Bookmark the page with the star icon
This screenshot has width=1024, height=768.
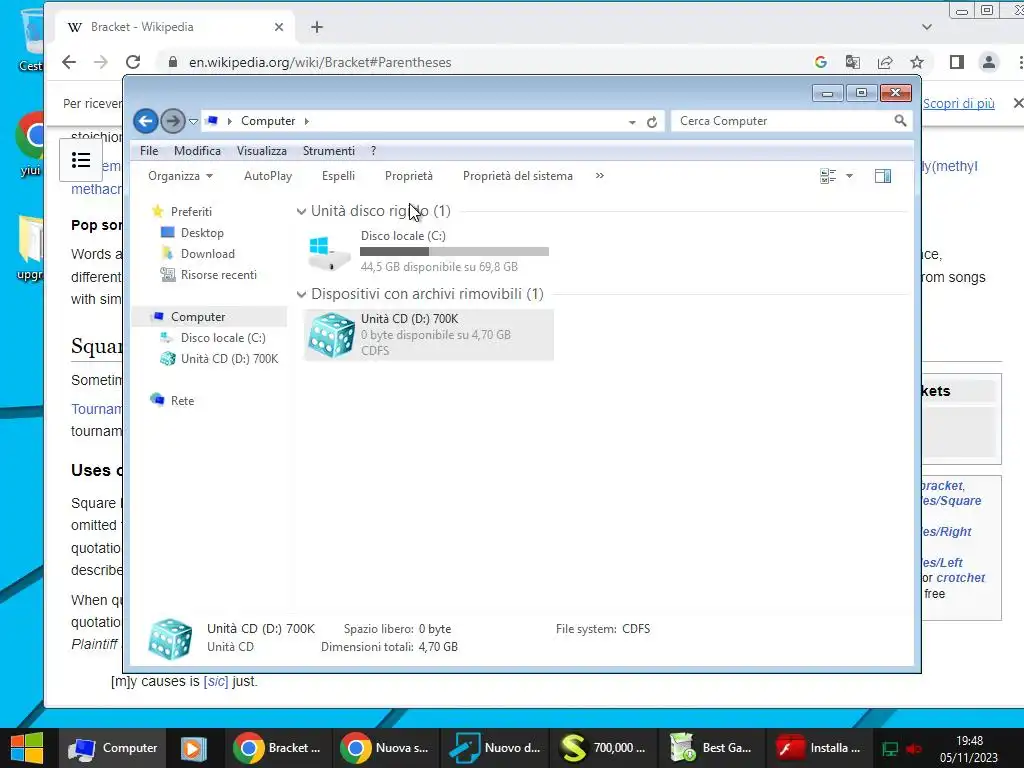point(917,62)
